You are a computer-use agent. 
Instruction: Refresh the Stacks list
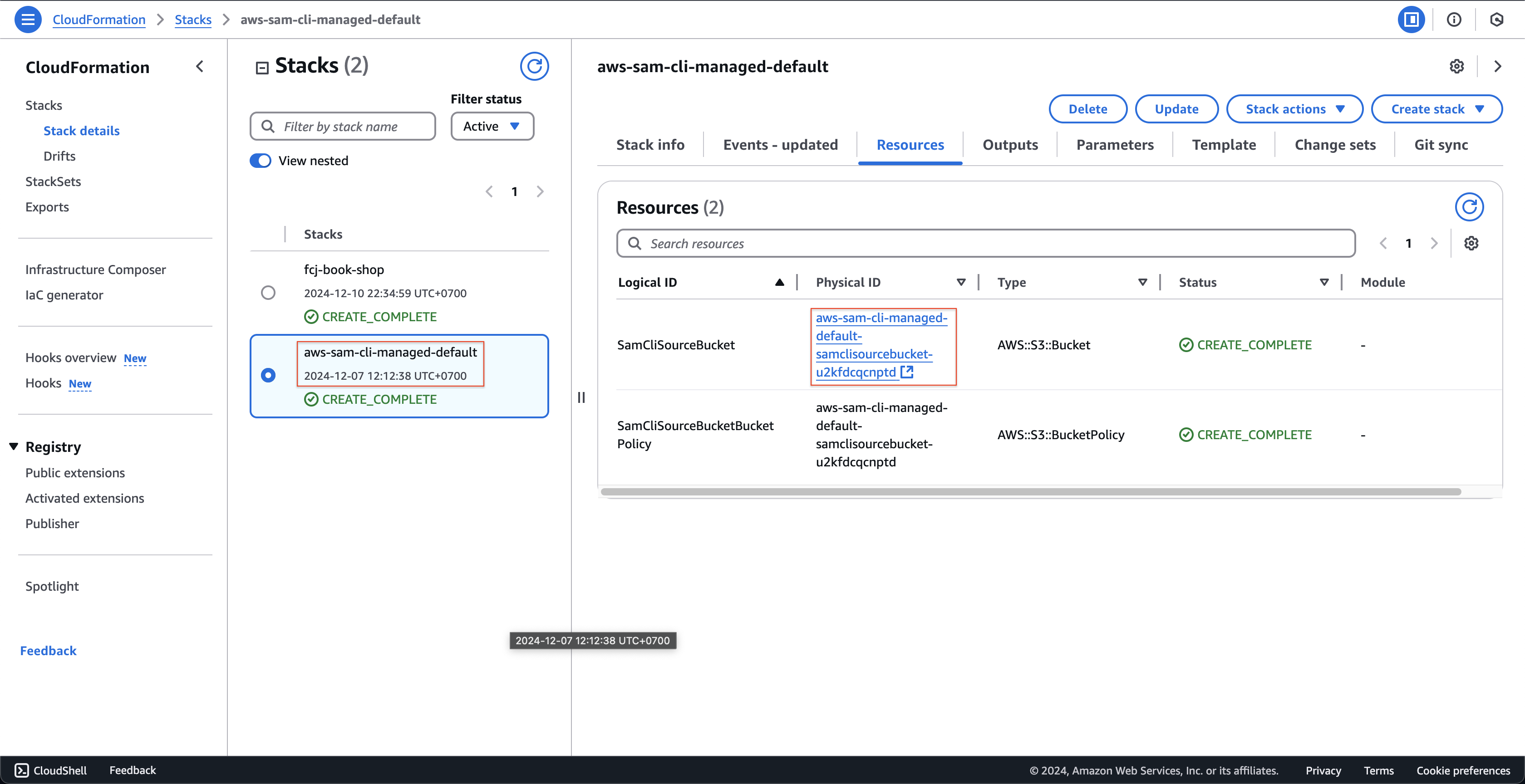click(534, 66)
